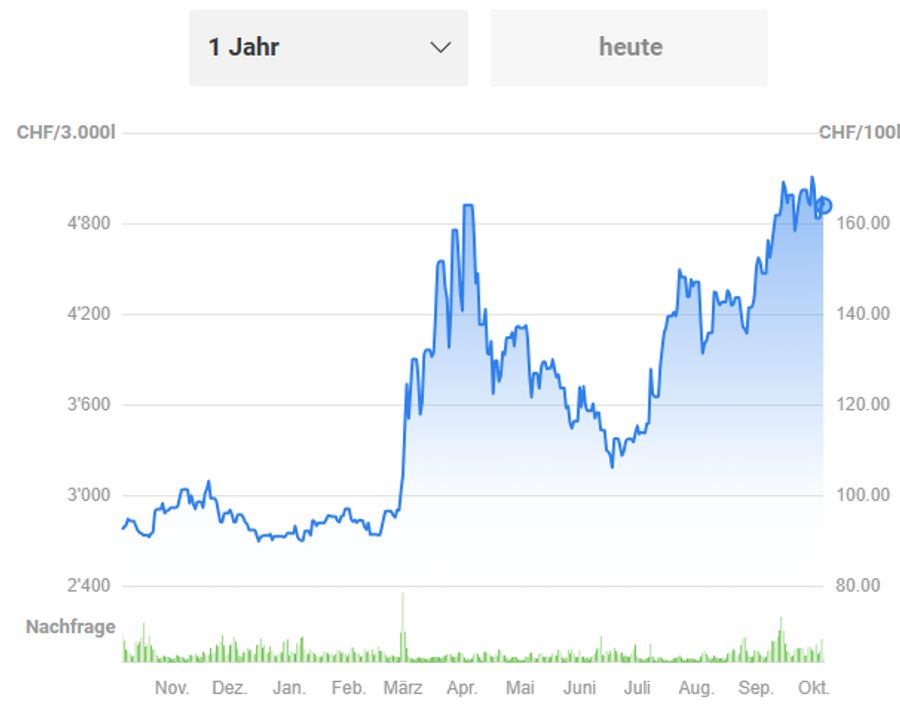Click the Jan. month label
The height and width of the screenshot is (707, 900).
[x=289, y=687]
